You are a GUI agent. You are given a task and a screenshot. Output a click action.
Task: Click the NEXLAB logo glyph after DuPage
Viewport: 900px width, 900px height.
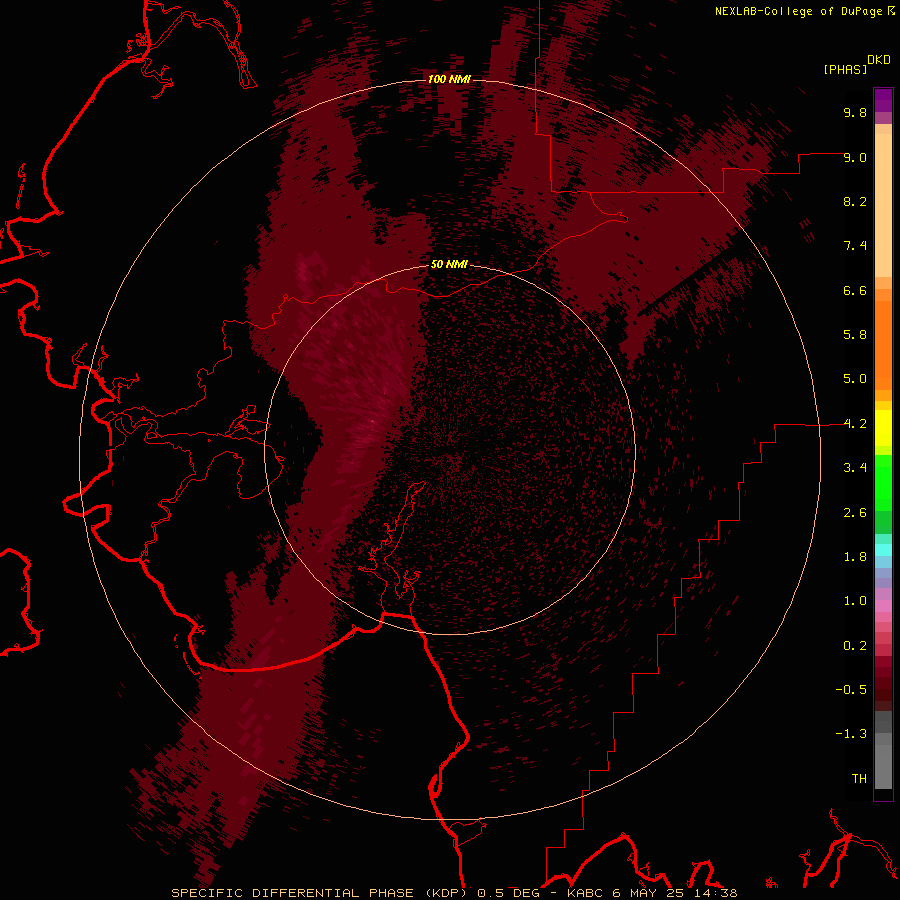point(891,11)
